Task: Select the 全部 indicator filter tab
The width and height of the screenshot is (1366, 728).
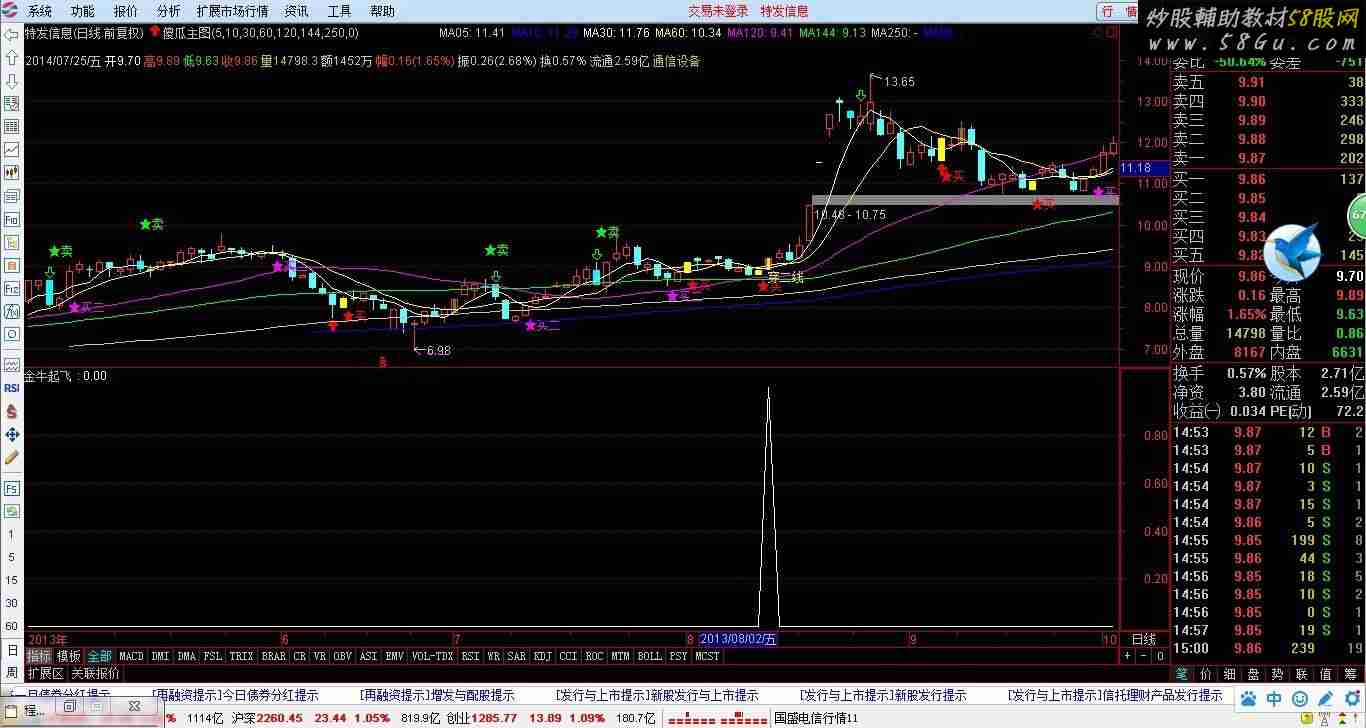Action: coord(99,656)
